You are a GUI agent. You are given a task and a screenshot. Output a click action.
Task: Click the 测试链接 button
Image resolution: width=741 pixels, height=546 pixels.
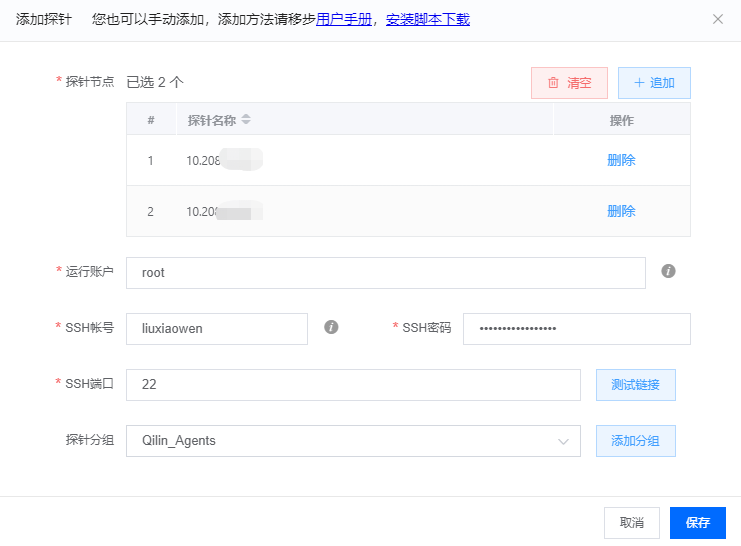click(x=635, y=385)
